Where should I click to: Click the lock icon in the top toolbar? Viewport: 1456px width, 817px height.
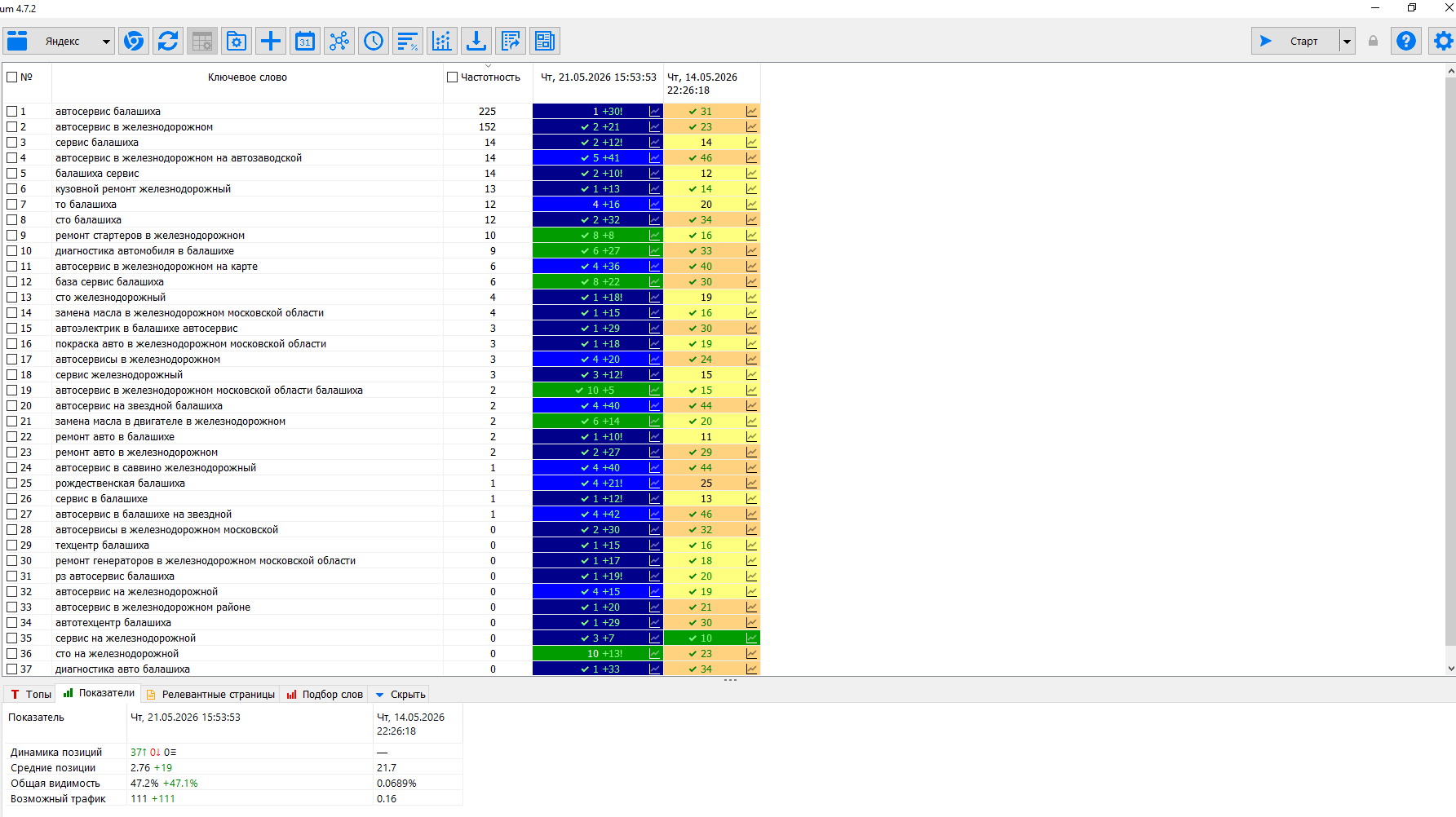click(1374, 41)
